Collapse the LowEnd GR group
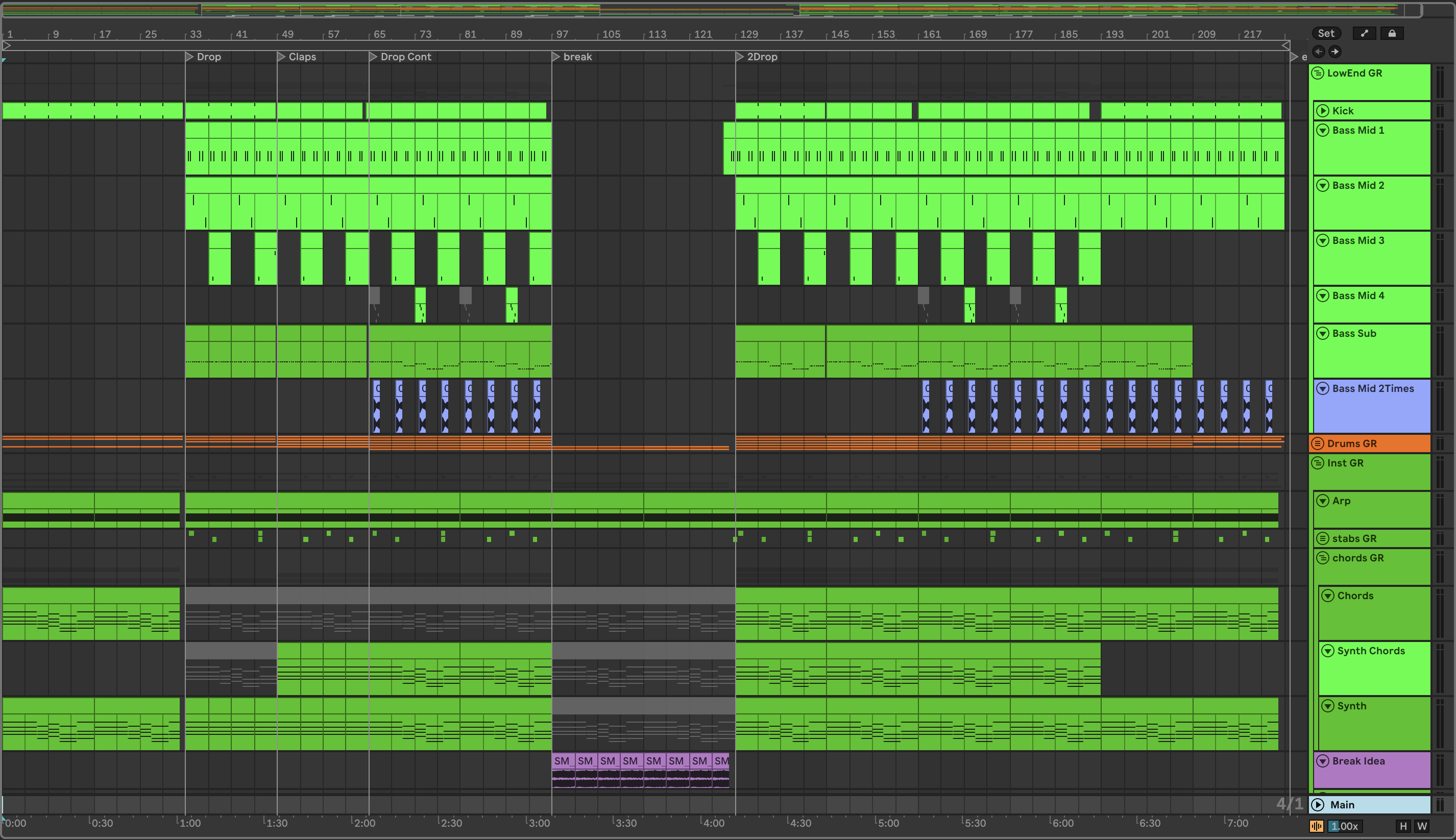This screenshot has width=1456, height=840. [x=1318, y=73]
